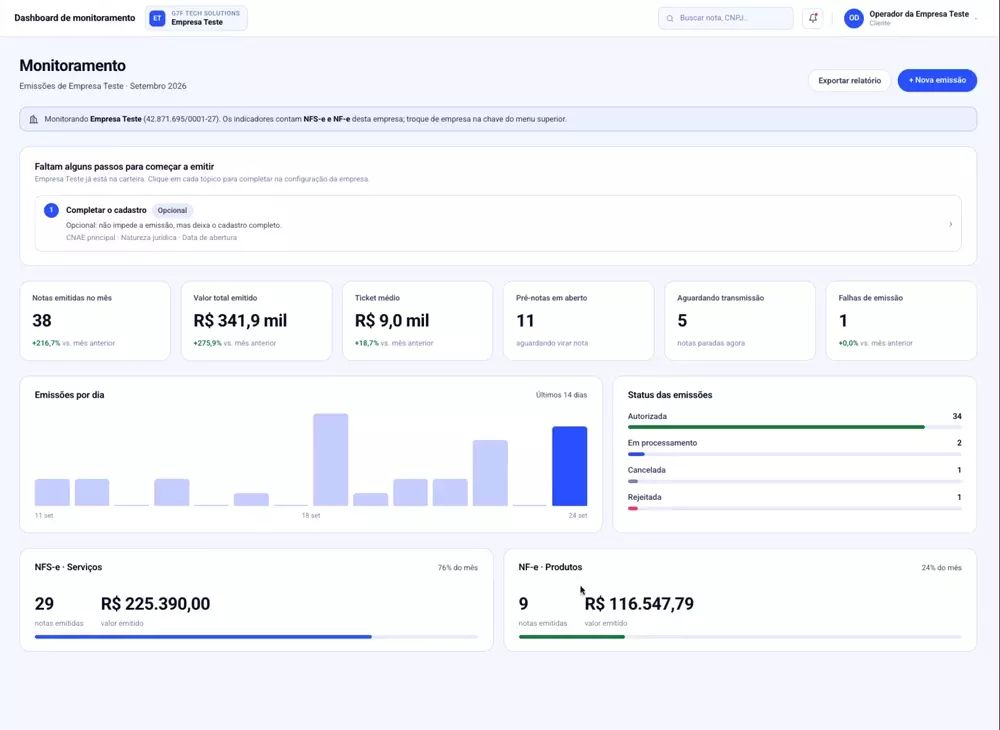Viewport: 1000px width, 730px height.
Task: Open the Empresa Teste company switcher
Action: pyautogui.click(x=196, y=18)
